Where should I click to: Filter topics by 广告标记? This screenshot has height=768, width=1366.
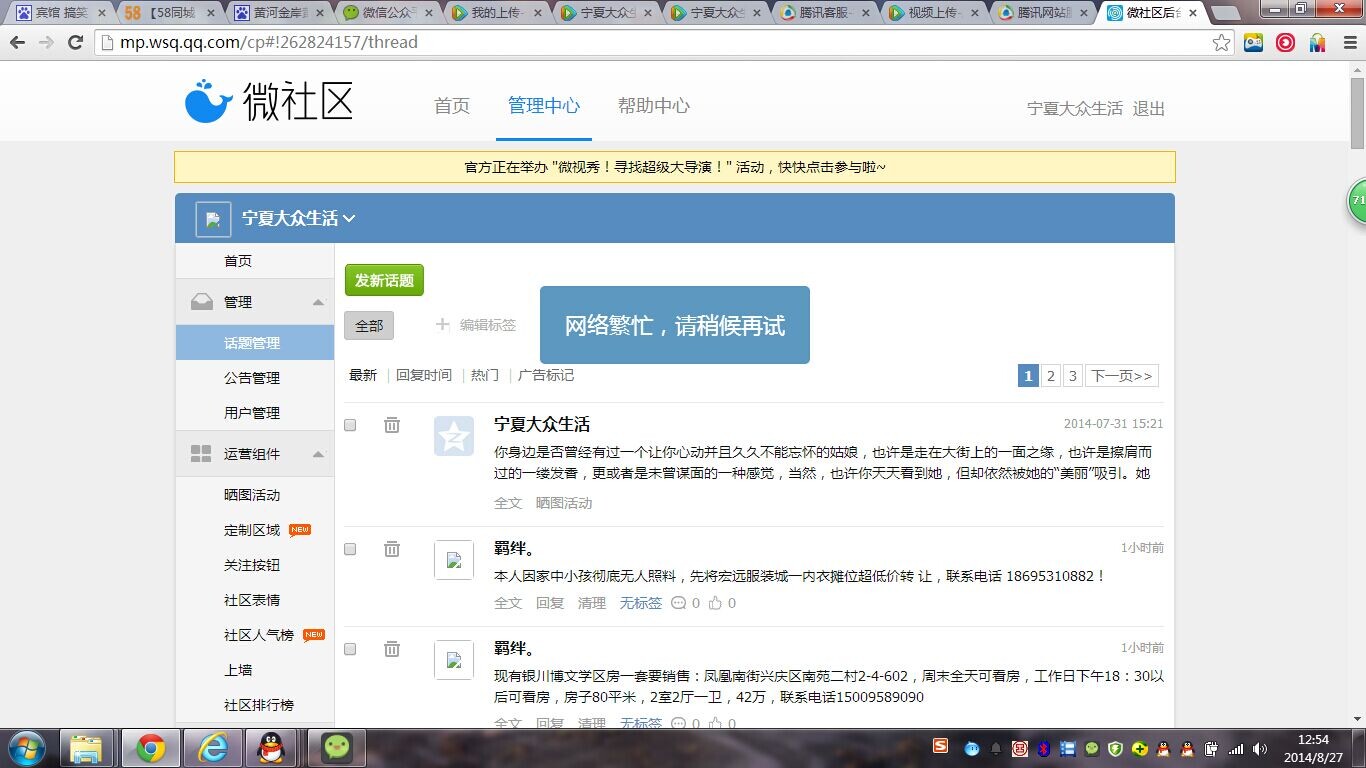546,375
